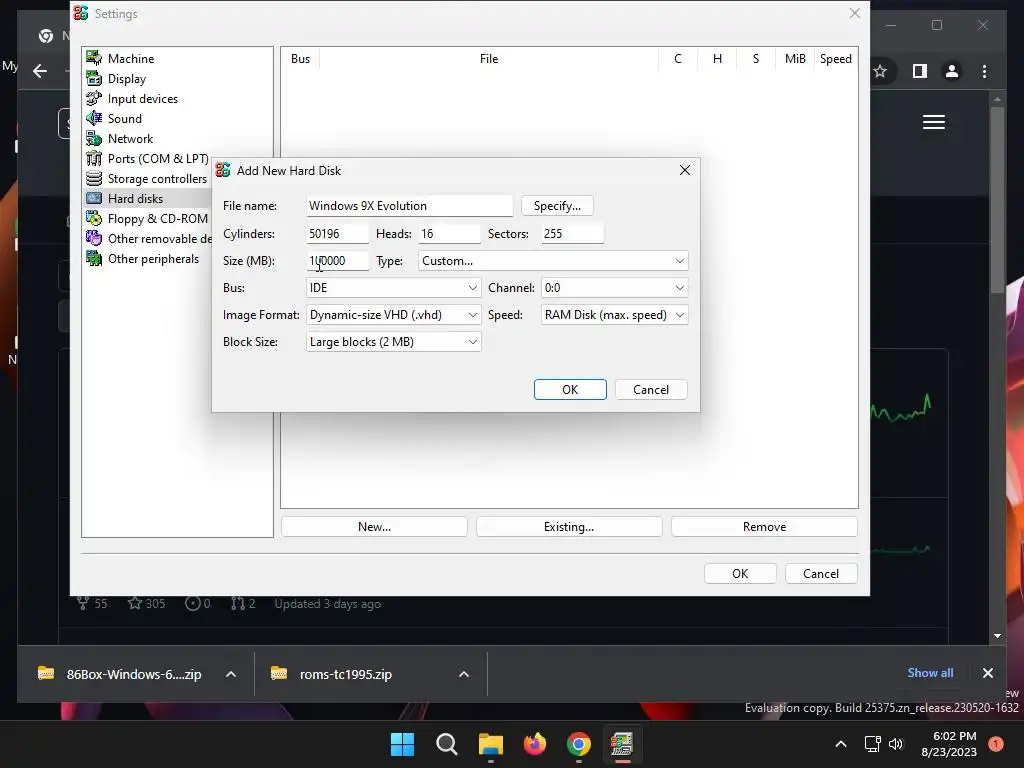Click the Existing... hard disk button
Viewport: 1024px width, 768px height.
(x=569, y=526)
